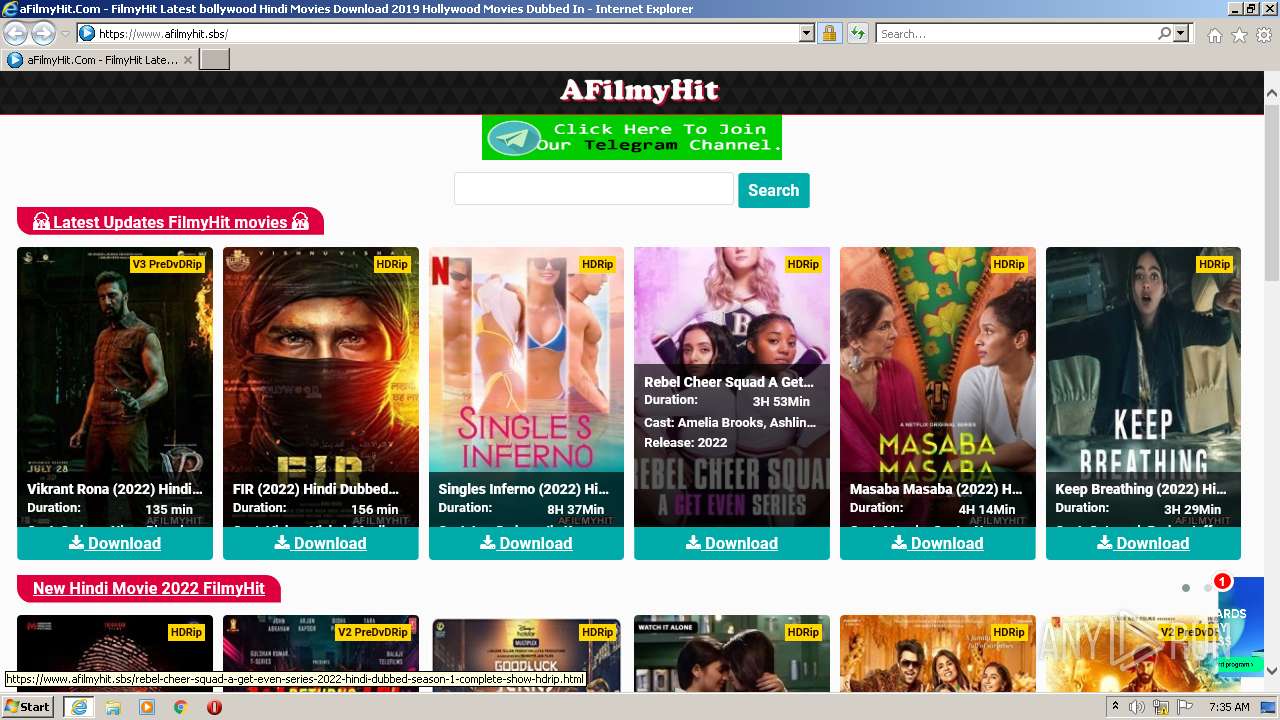This screenshot has width=1280, height=720.
Task: Download Masaba Masaba (2022)
Action: pyautogui.click(x=938, y=543)
